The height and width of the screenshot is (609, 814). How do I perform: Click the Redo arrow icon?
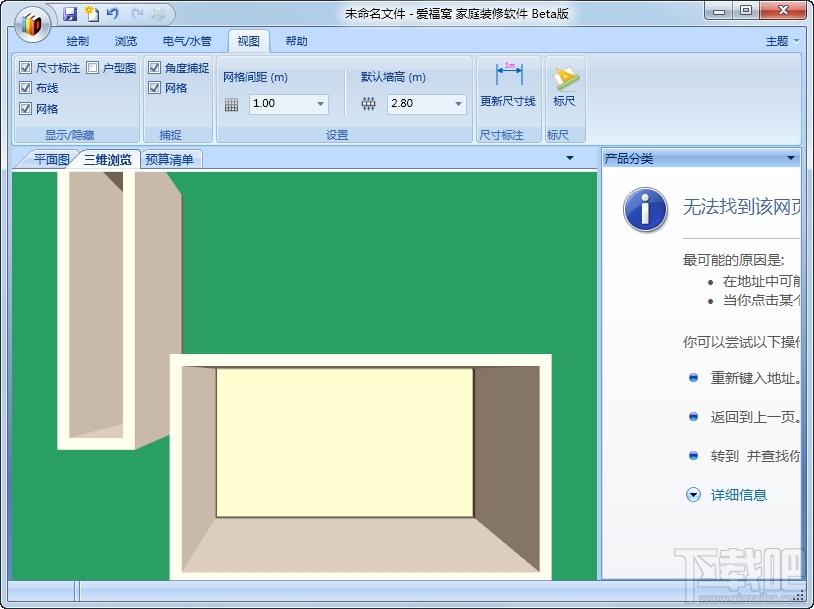point(137,14)
